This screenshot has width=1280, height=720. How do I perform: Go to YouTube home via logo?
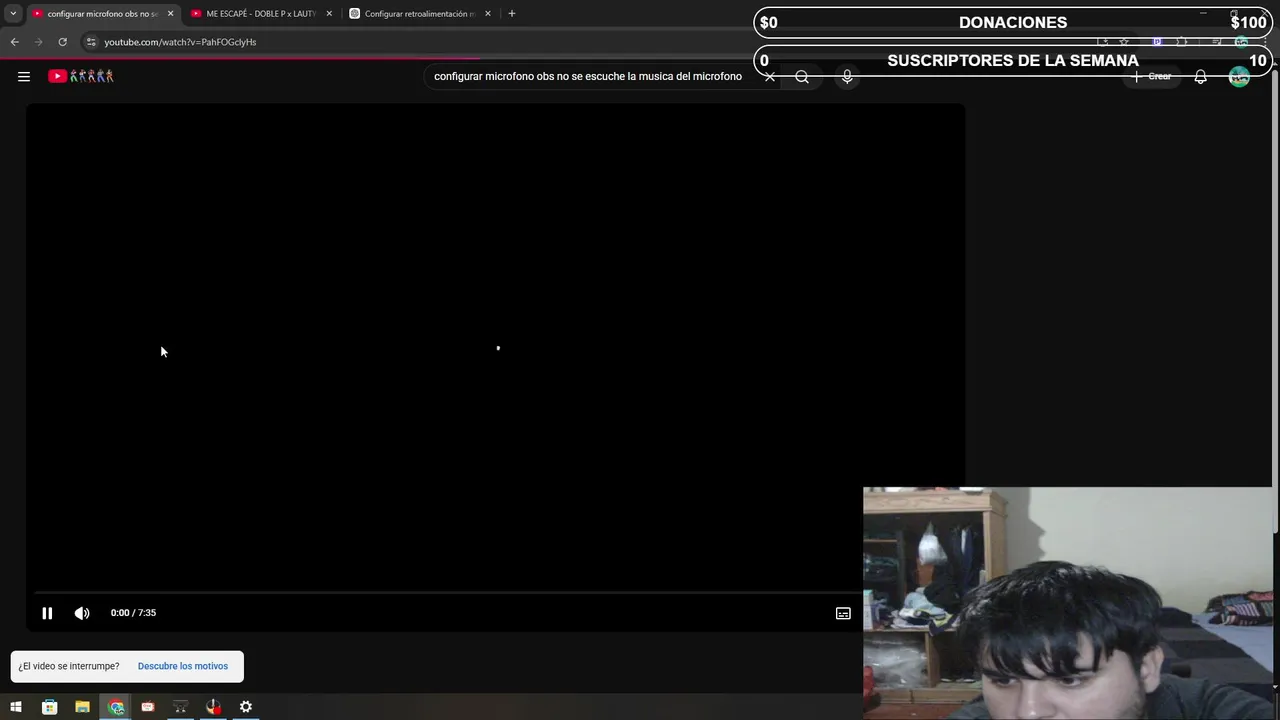[x=81, y=76]
